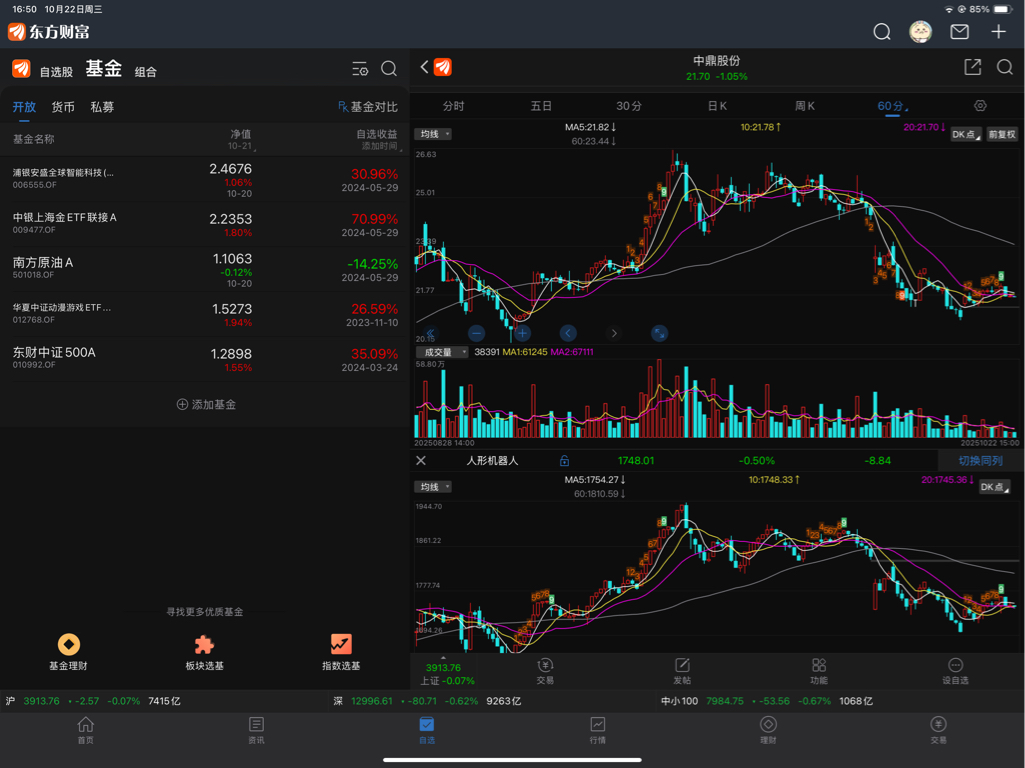
Task: Close 人形机器人 comparison panel
Action: (421, 461)
